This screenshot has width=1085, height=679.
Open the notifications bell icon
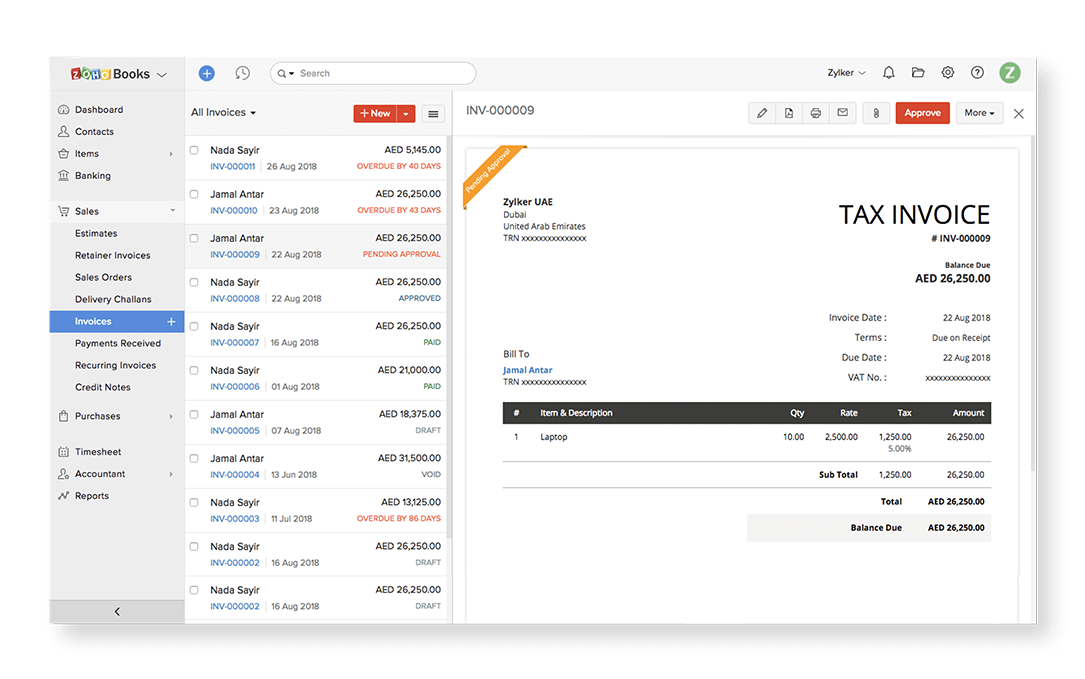pyautogui.click(x=888, y=73)
